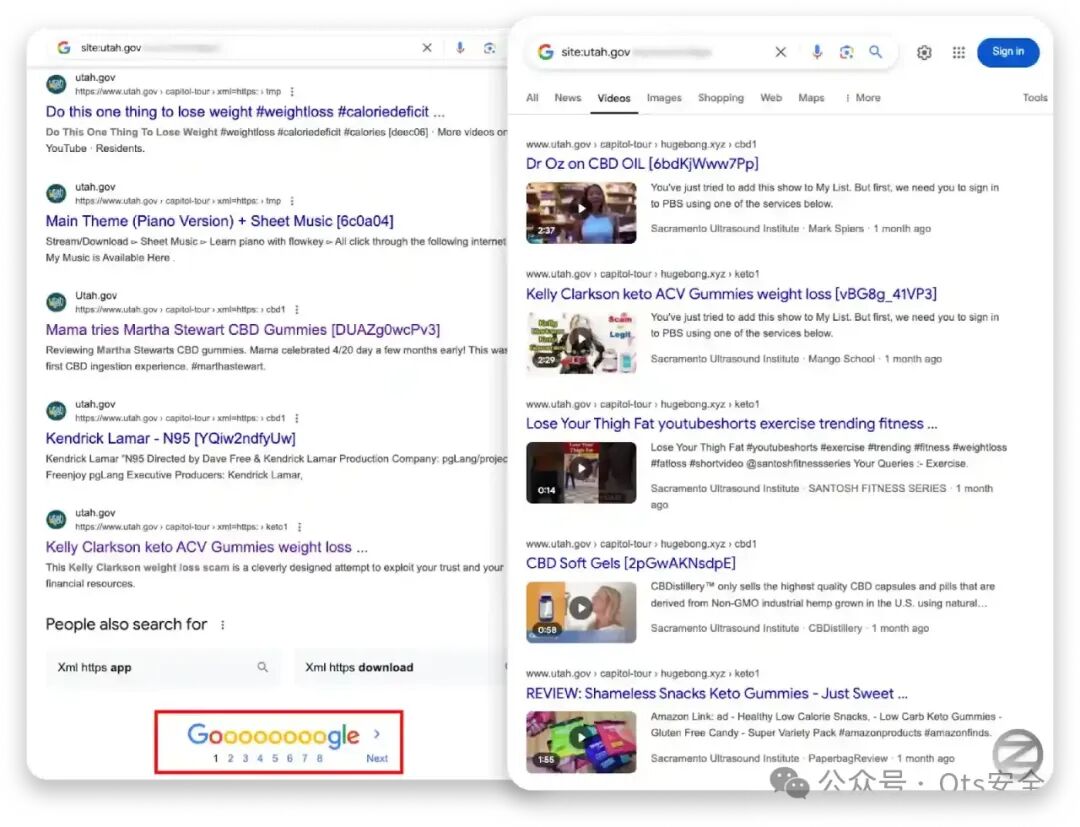Play the Shameless Snacks Keto Gummies thumbnail
The image size is (1080, 827).
pos(581,742)
